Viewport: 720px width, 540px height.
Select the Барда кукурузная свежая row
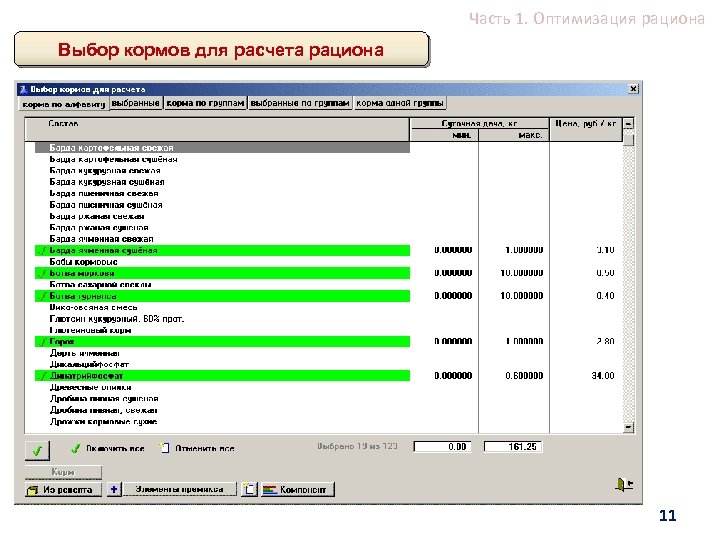[222, 171]
